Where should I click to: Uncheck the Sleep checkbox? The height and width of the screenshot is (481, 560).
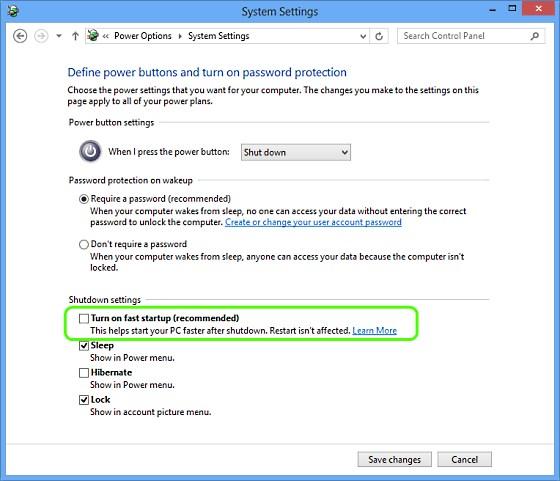click(x=84, y=346)
